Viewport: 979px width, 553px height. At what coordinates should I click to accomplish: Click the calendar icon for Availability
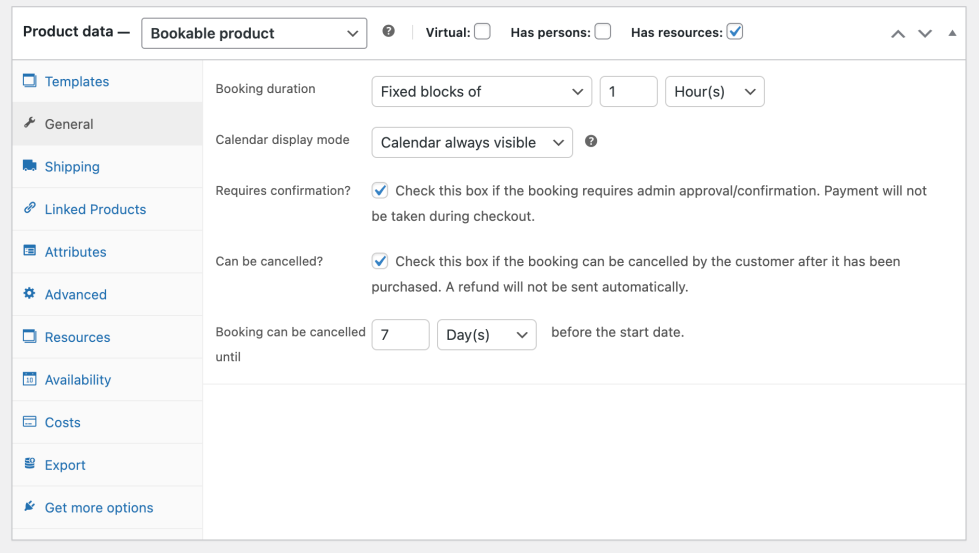coord(29,380)
